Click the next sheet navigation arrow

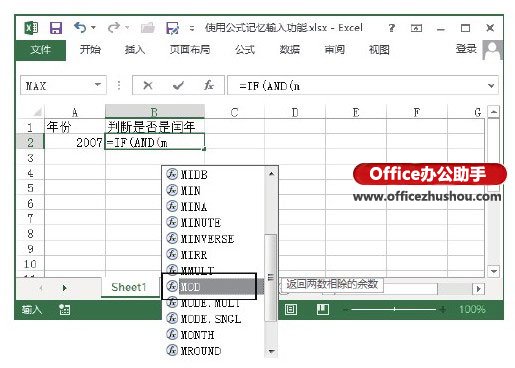tap(65, 288)
